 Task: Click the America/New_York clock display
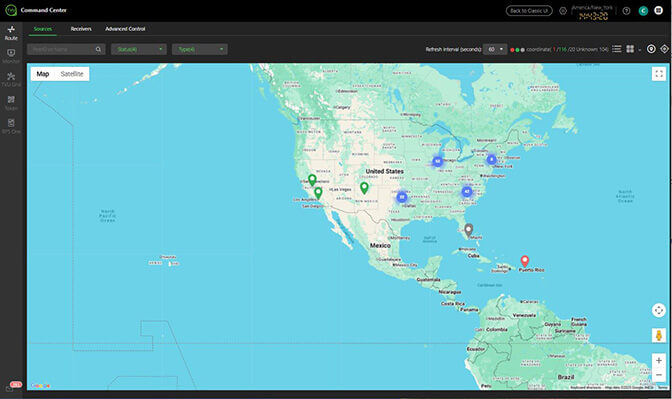pos(593,13)
